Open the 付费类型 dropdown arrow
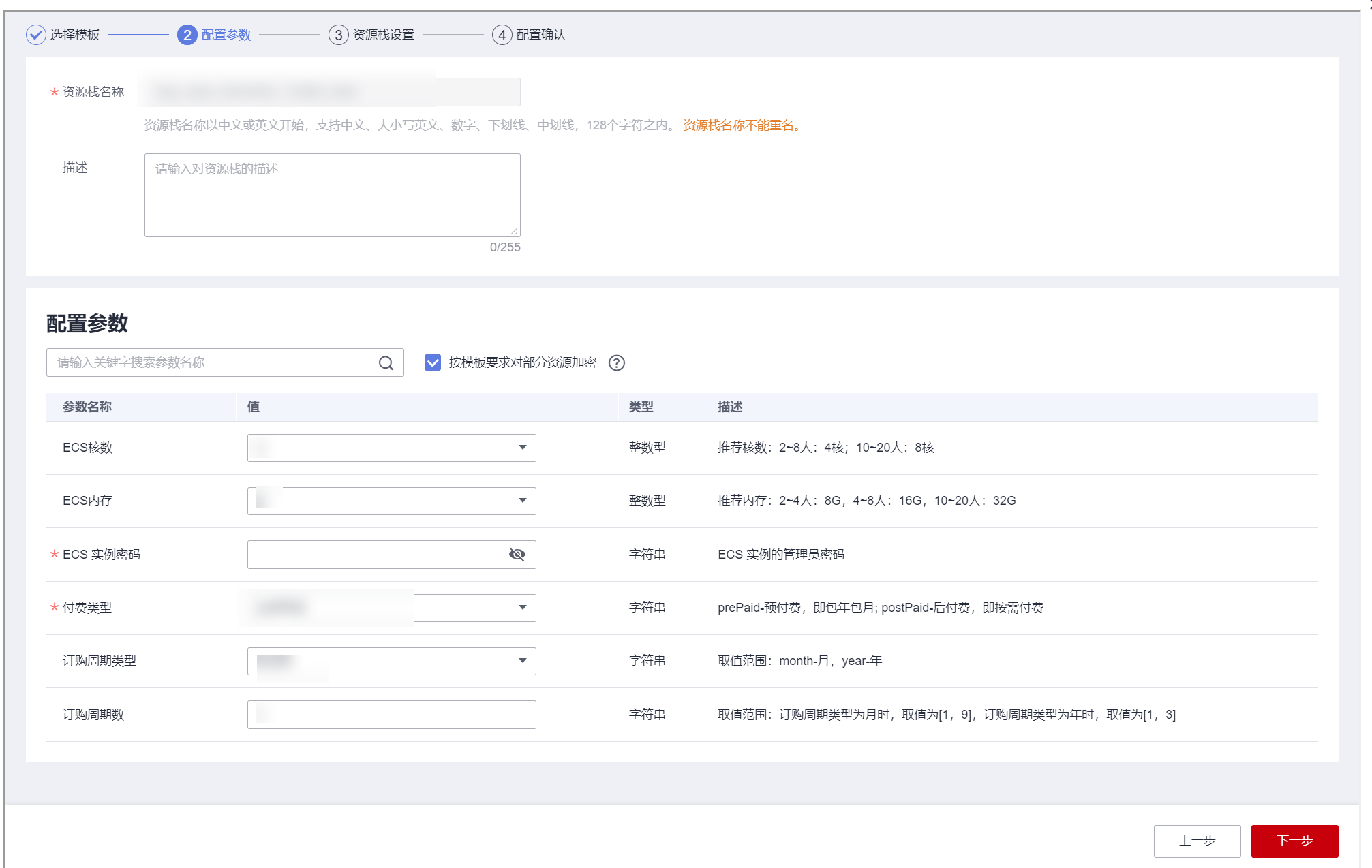This screenshot has height=868, width=1372. coord(522,608)
